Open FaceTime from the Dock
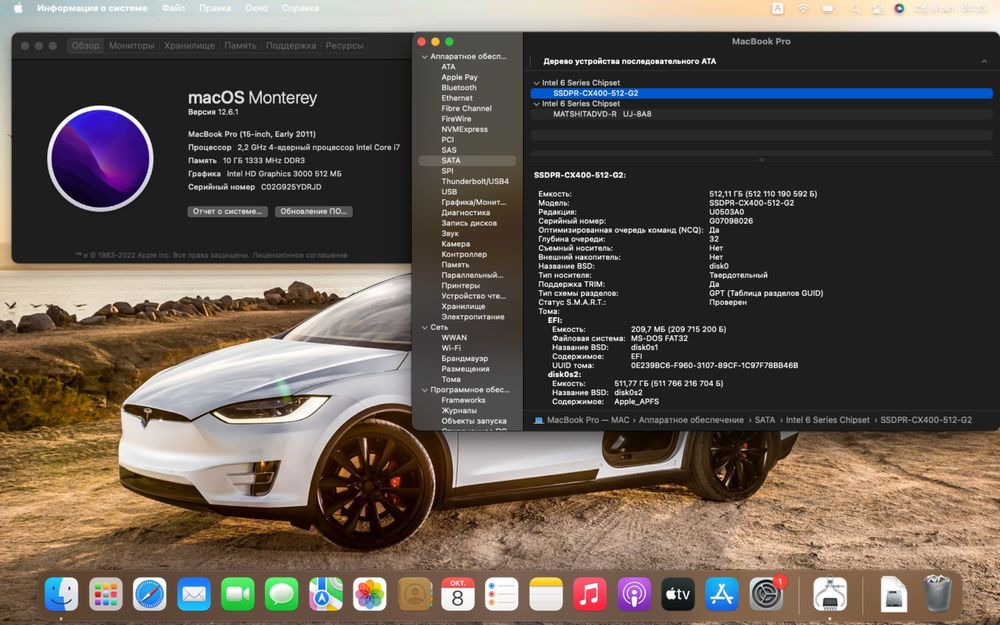Image resolution: width=1000 pixels, height=625 pixels. pyautogui.click(x=238, y=594)
